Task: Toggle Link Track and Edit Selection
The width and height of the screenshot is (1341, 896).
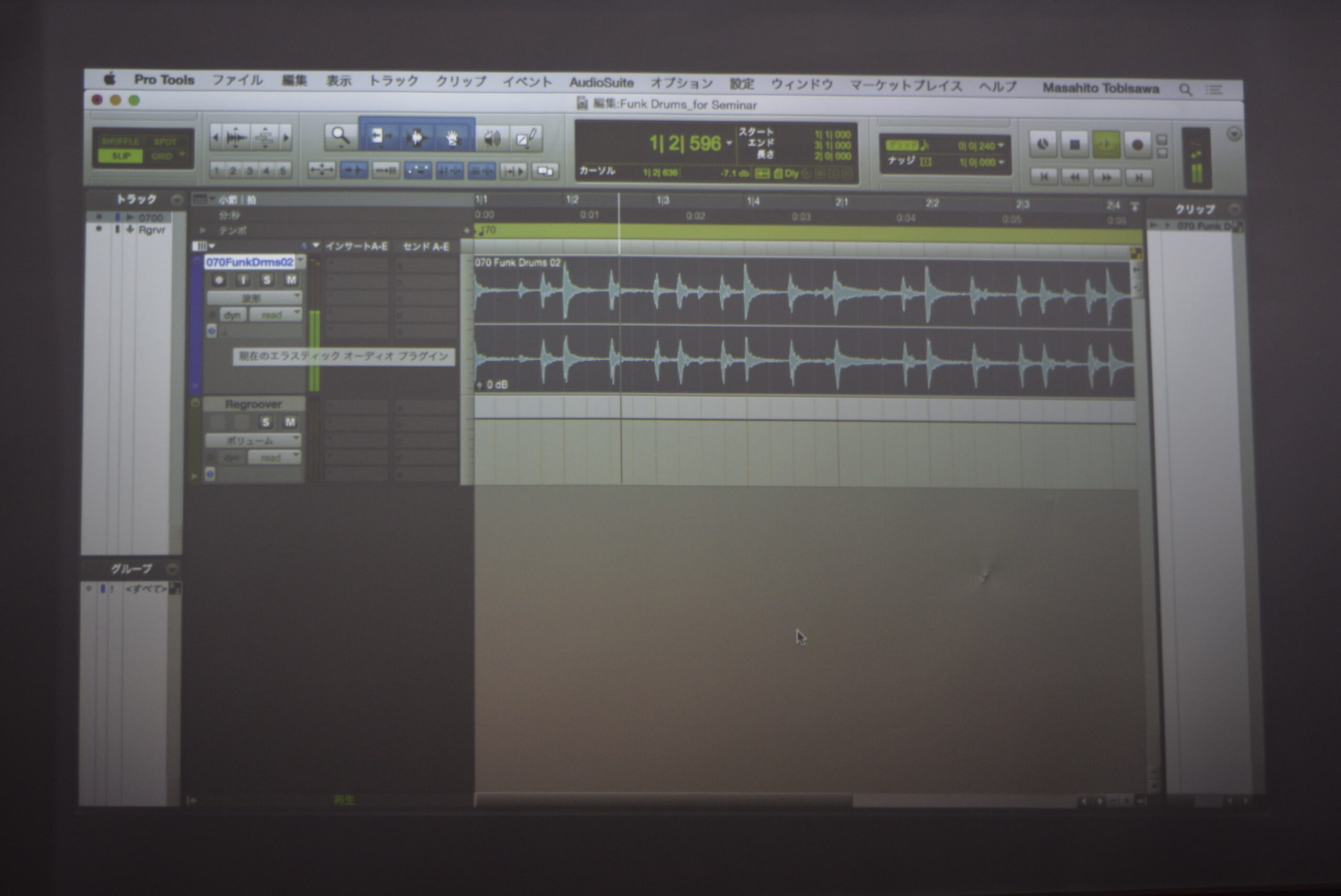Action: click(481, 171)
